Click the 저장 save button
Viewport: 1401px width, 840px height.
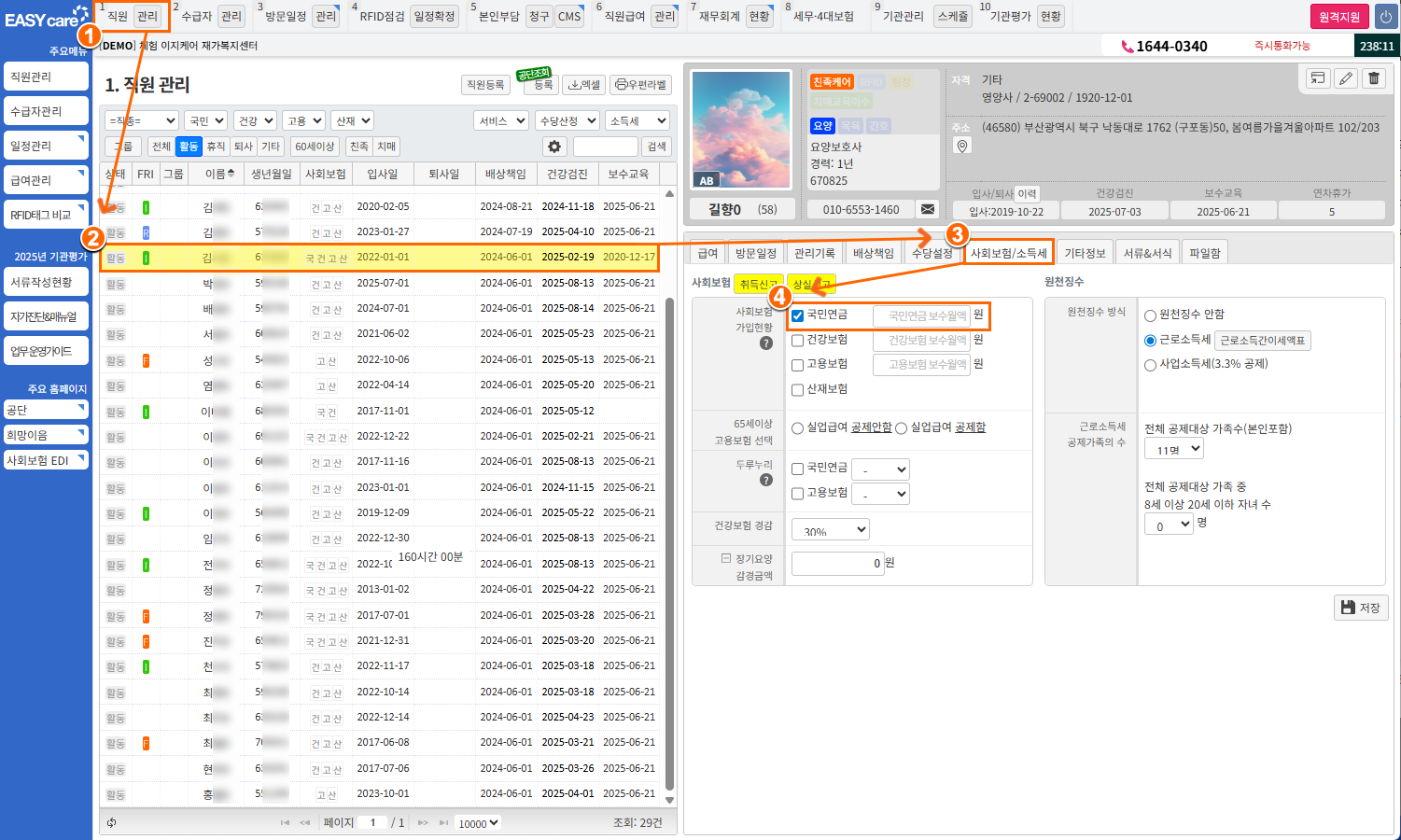1361,608
